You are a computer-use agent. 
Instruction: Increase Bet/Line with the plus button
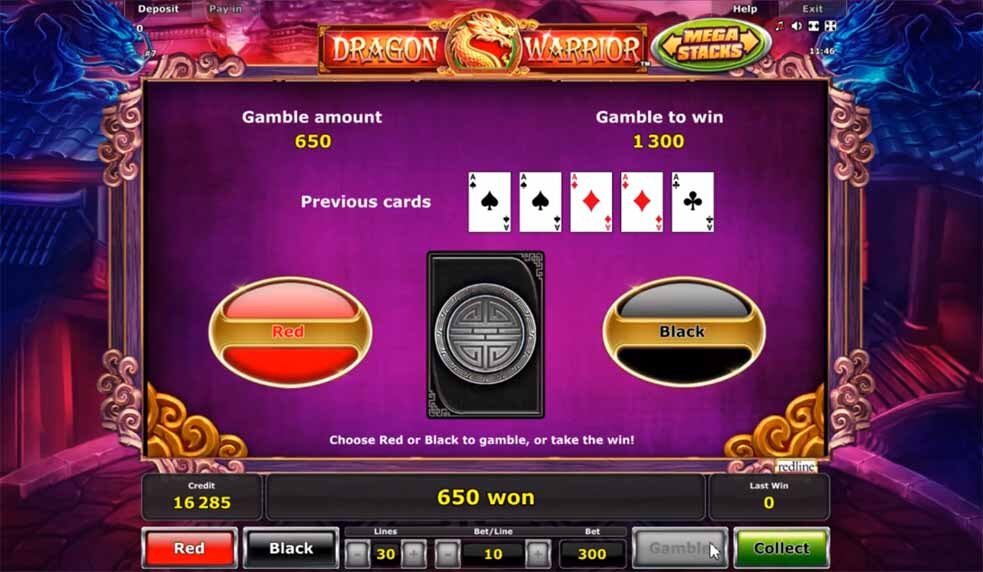538,554
